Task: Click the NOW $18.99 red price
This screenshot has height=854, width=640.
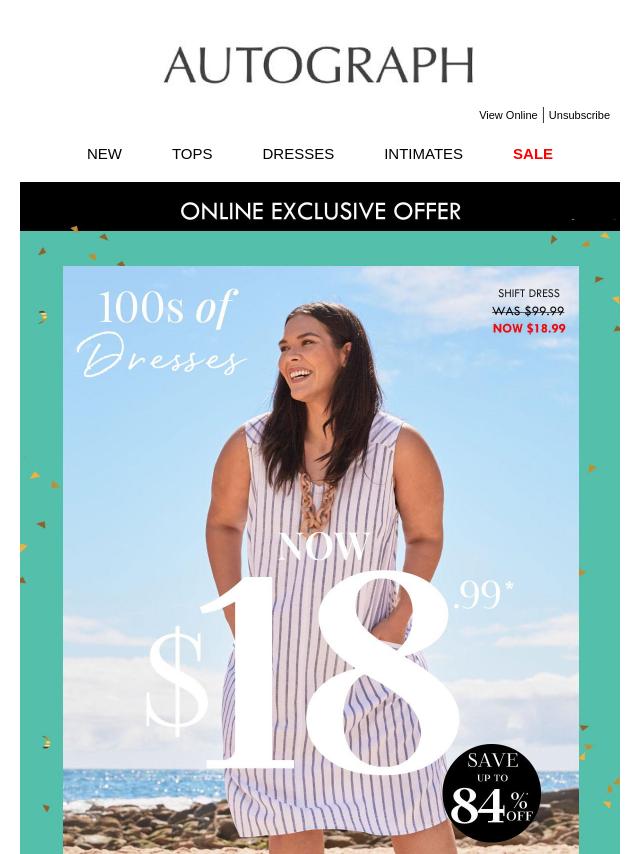Action: [529, 328]
